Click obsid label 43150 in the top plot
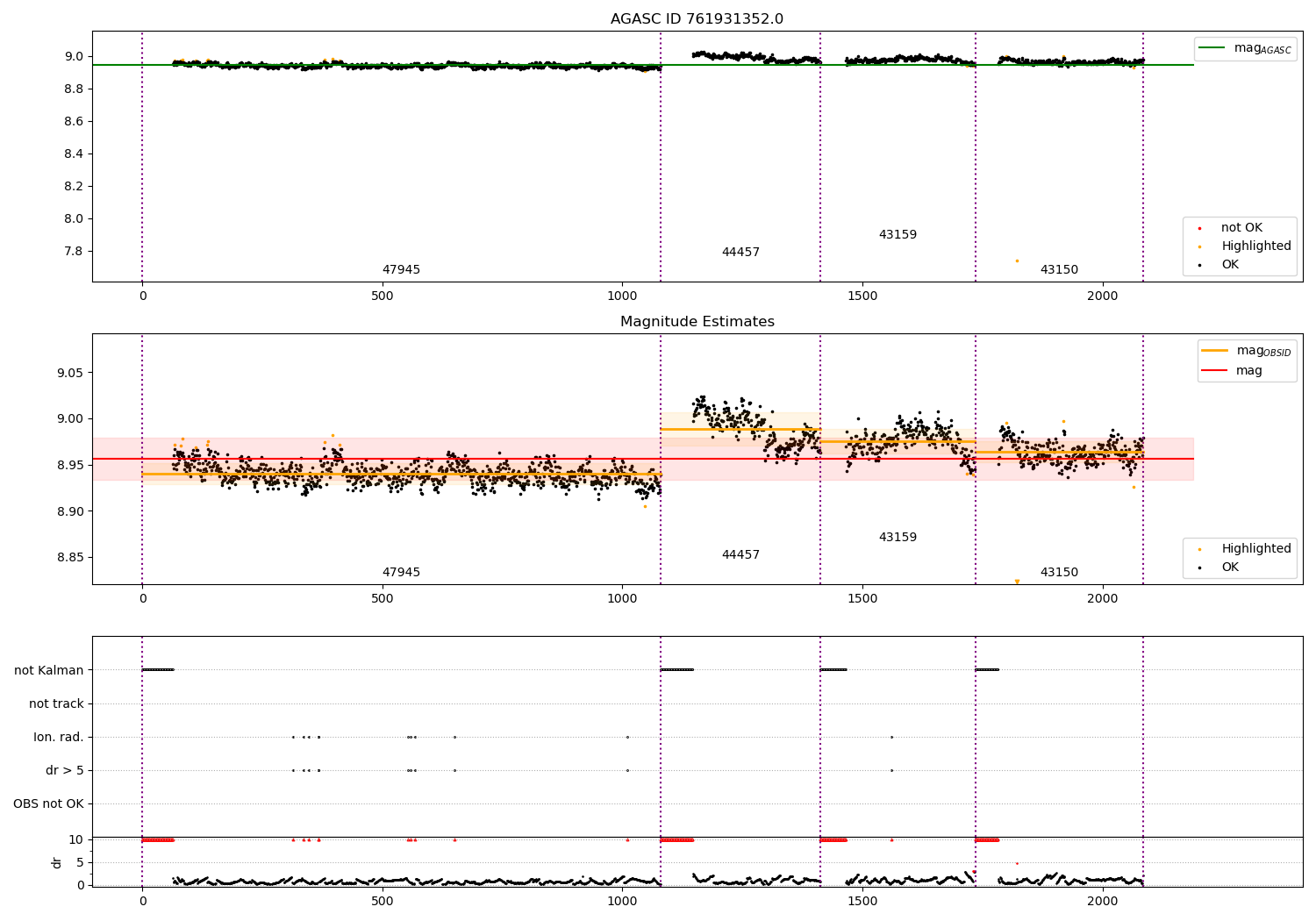The image size is (1316, 921). point(1059,270)
